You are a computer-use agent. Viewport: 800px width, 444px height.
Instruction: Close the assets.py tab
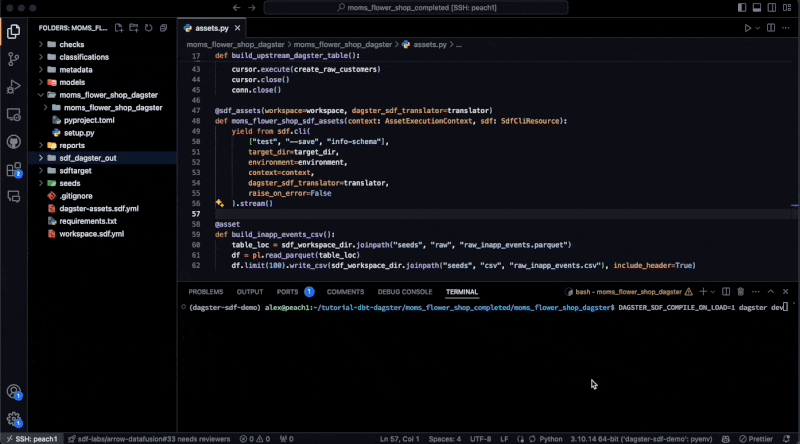click(237, 28)
